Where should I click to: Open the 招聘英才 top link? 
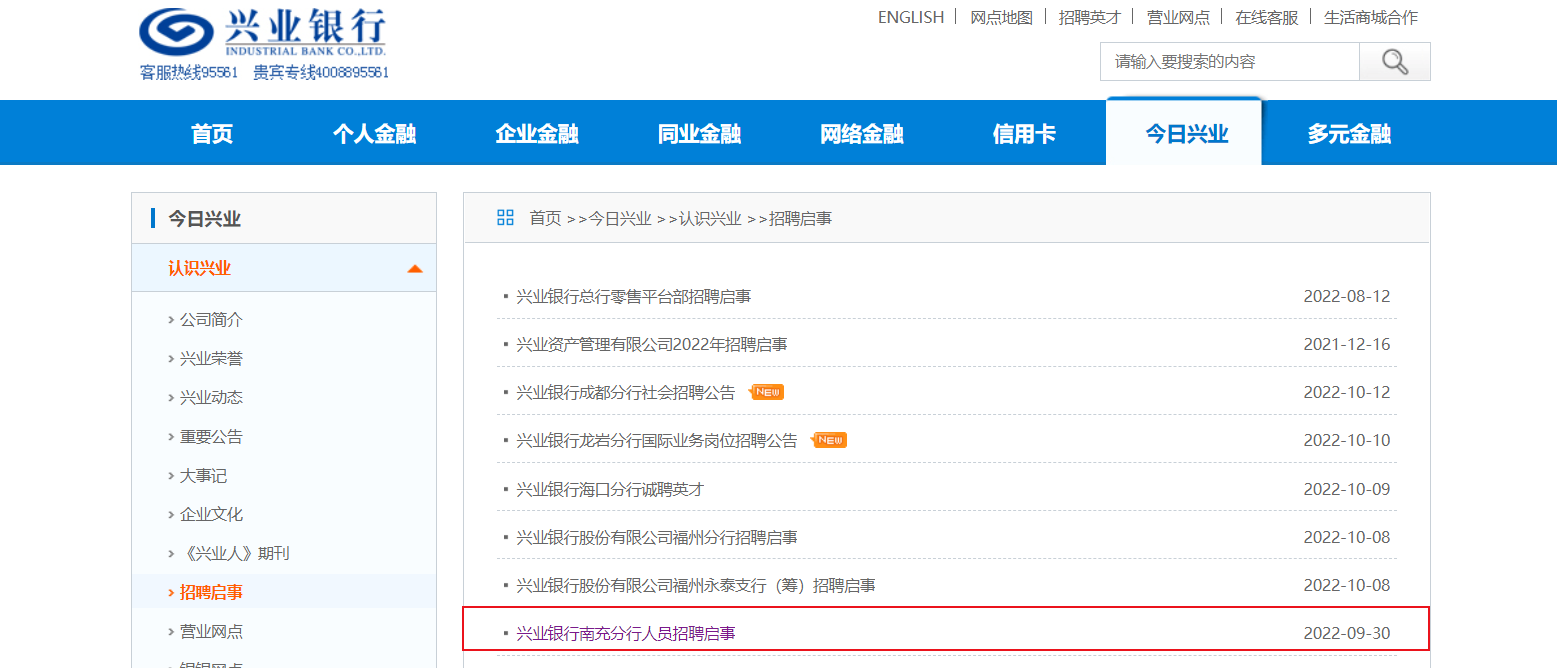tap(1089, 17)
